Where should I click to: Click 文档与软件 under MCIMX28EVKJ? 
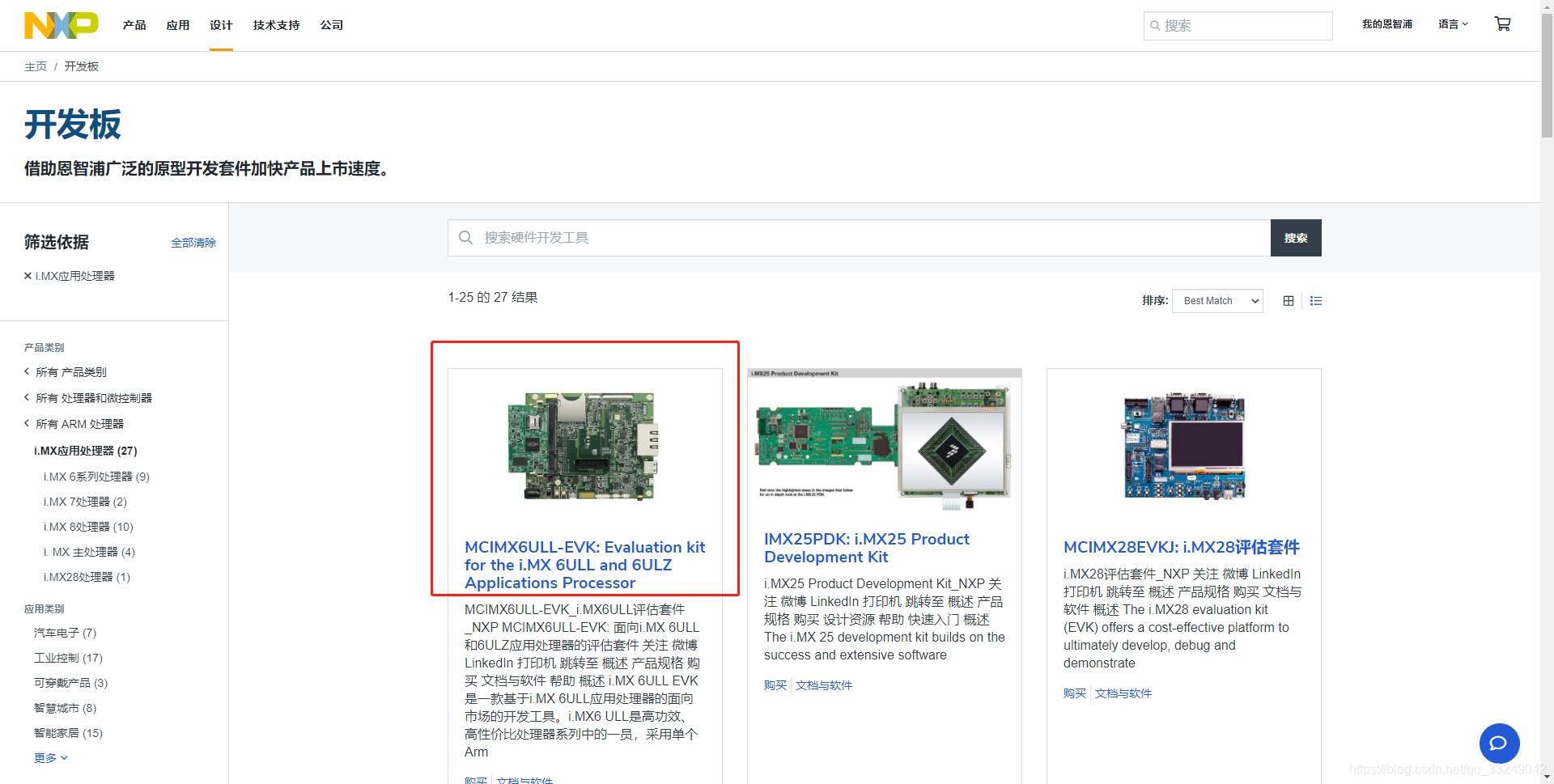(x=1123, y=693)
